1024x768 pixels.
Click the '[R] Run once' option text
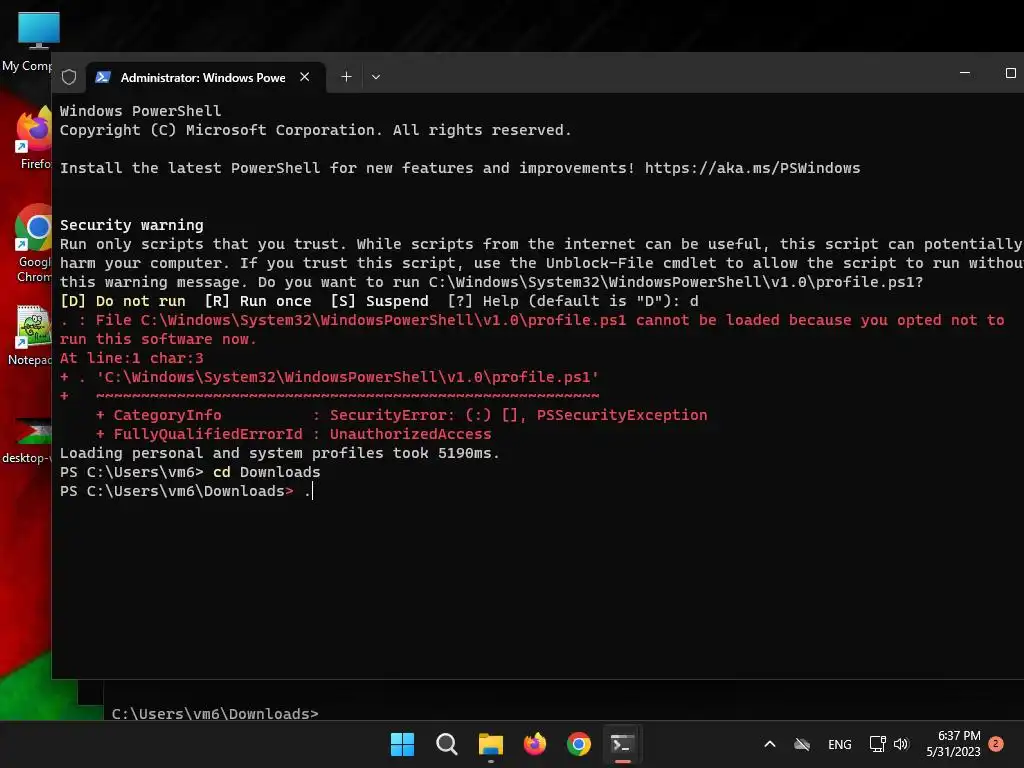click(258, 301)
